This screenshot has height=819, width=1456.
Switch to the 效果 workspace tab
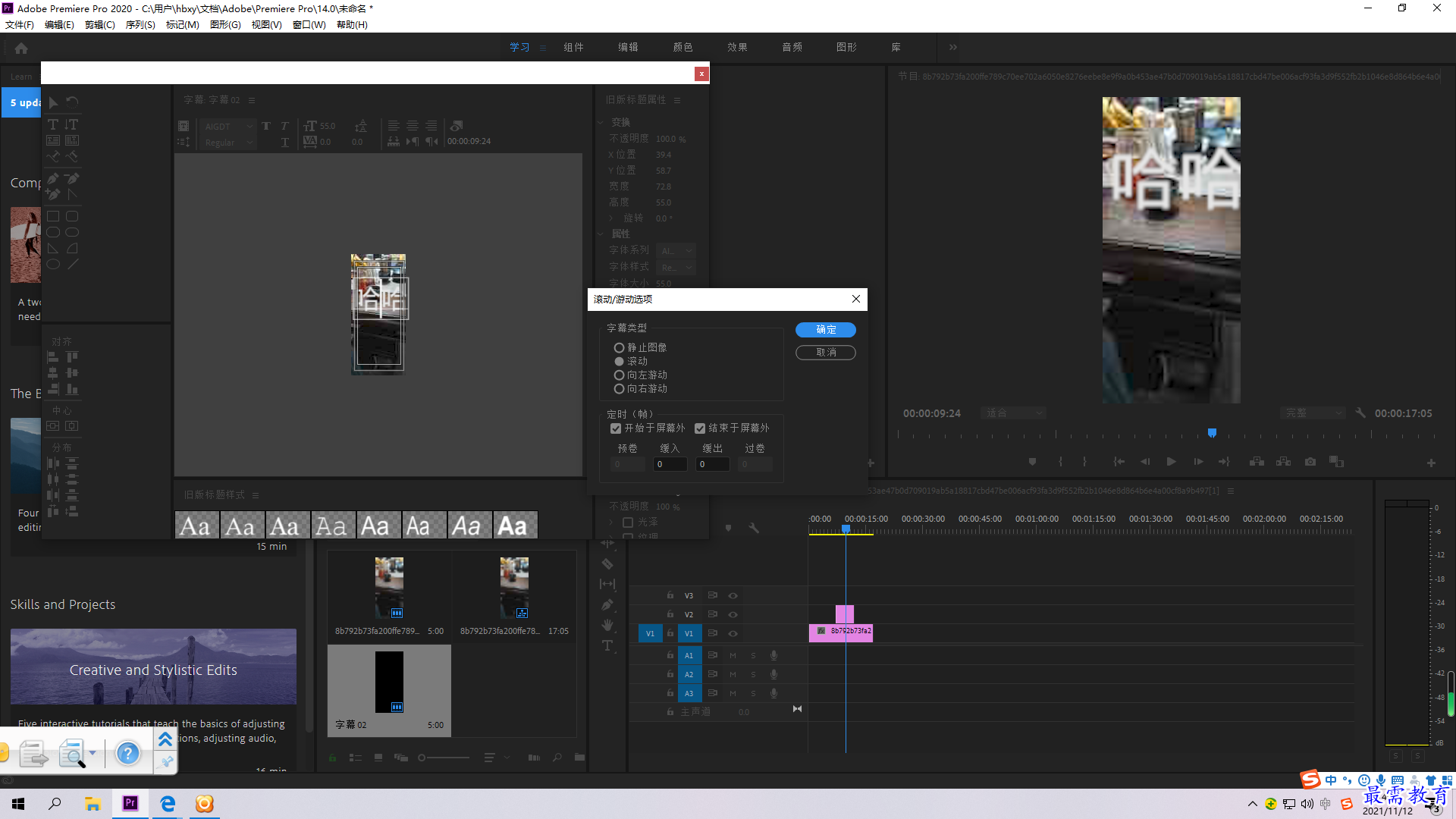(x=737, y=47)
